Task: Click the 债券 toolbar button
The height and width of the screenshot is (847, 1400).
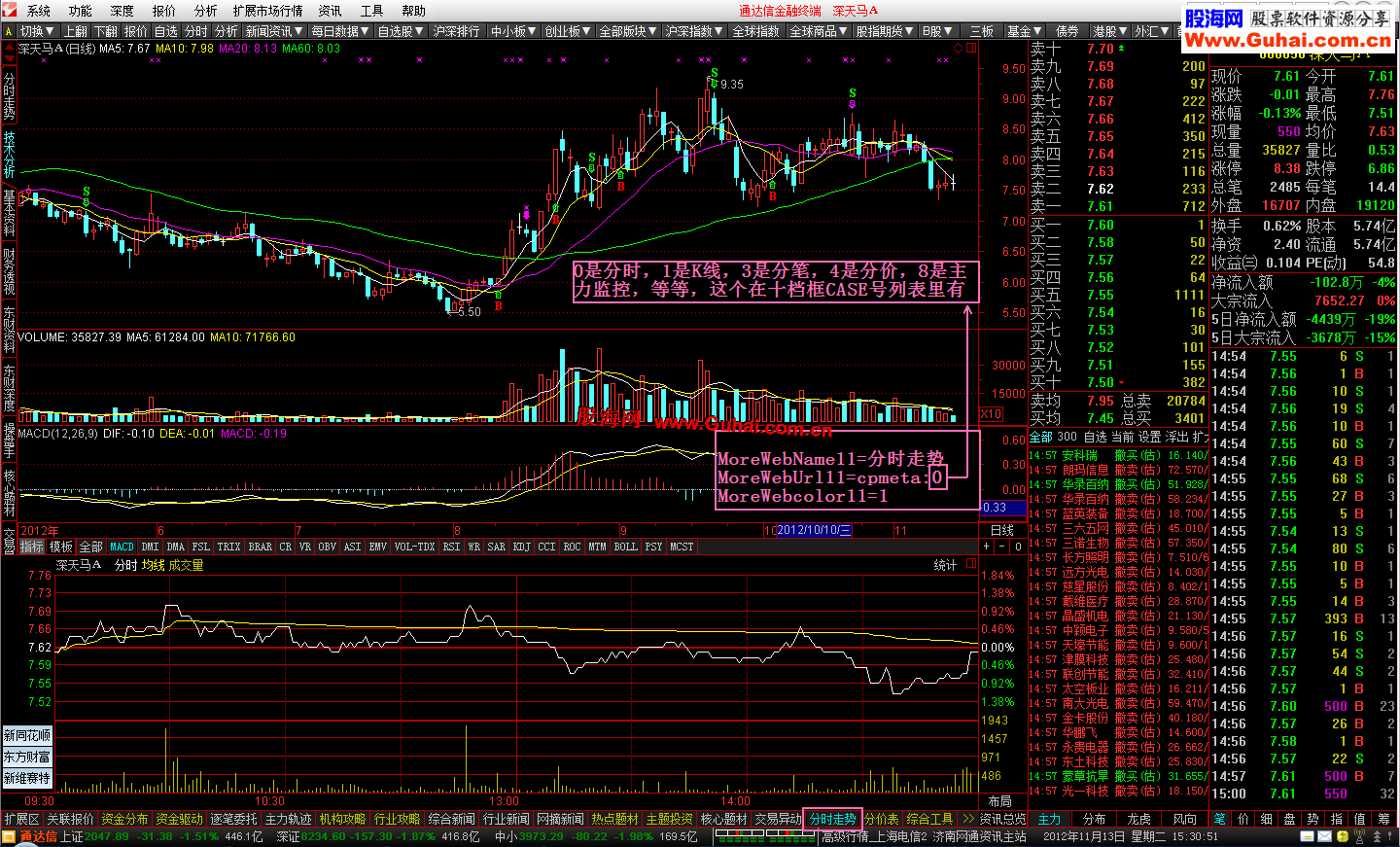Action: click(x=1067, y=31)
